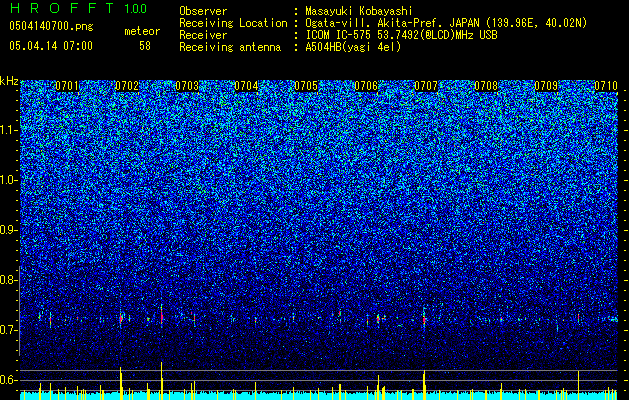
Task: Click the 0709 time marker
Action: coord(546,86)
